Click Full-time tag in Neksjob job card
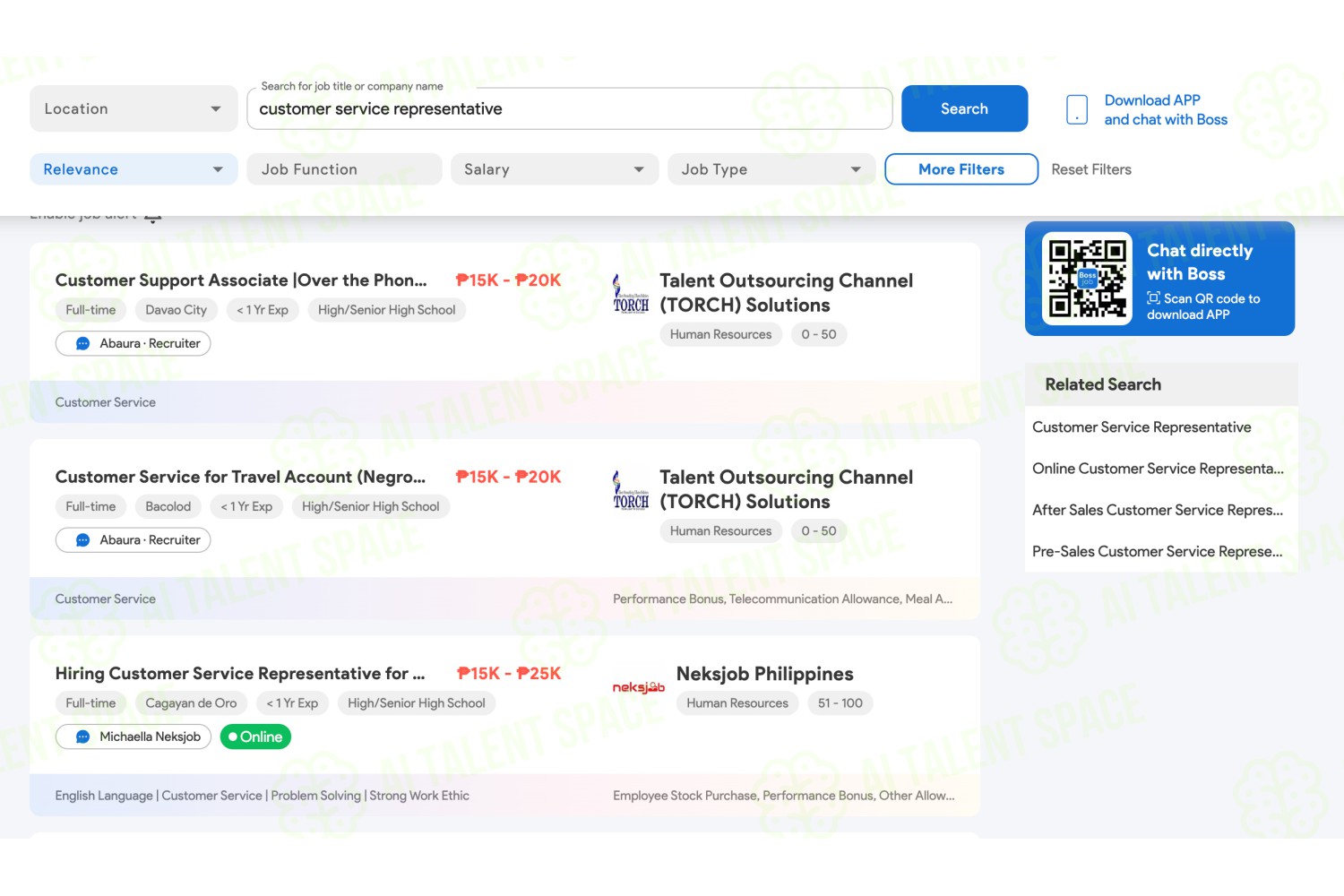This screenshot has height=896, width=1344. 90,703
